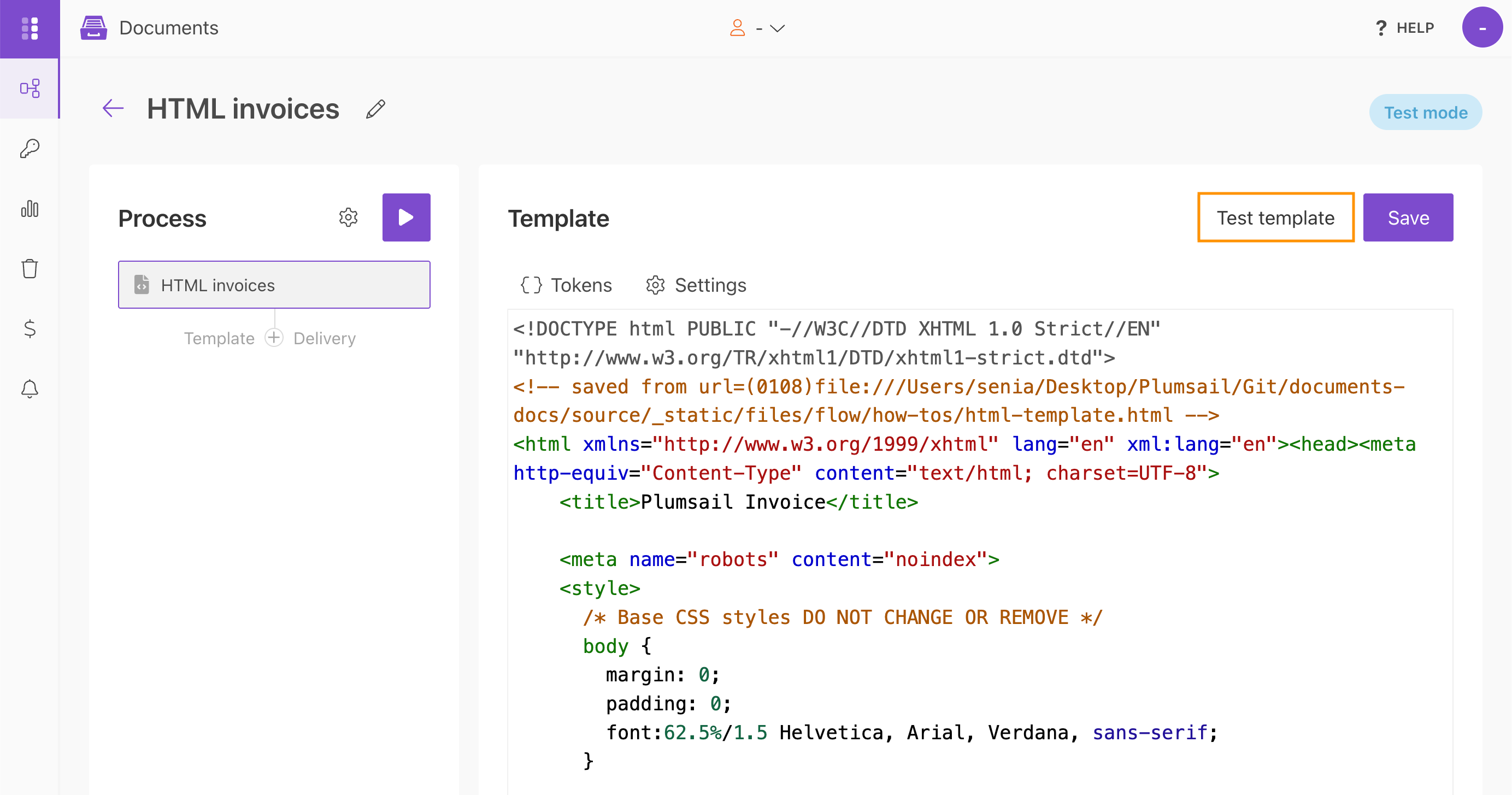The height and width of the screenshot is (795, 1512).
Task: Click the body selector line
Action: [x=617, y=646]
